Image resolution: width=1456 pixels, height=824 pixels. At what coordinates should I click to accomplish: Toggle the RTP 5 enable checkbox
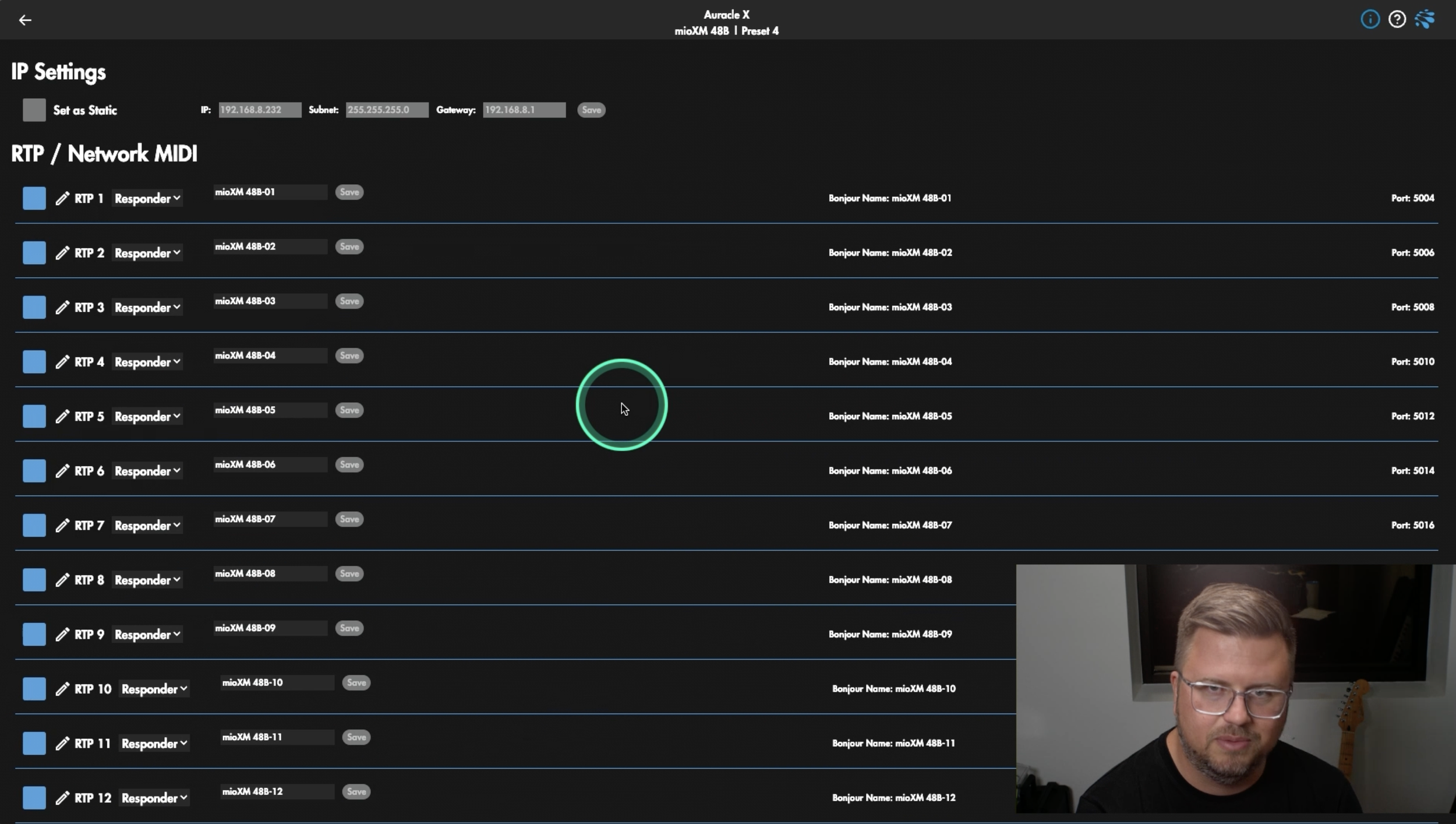[34, 416]
